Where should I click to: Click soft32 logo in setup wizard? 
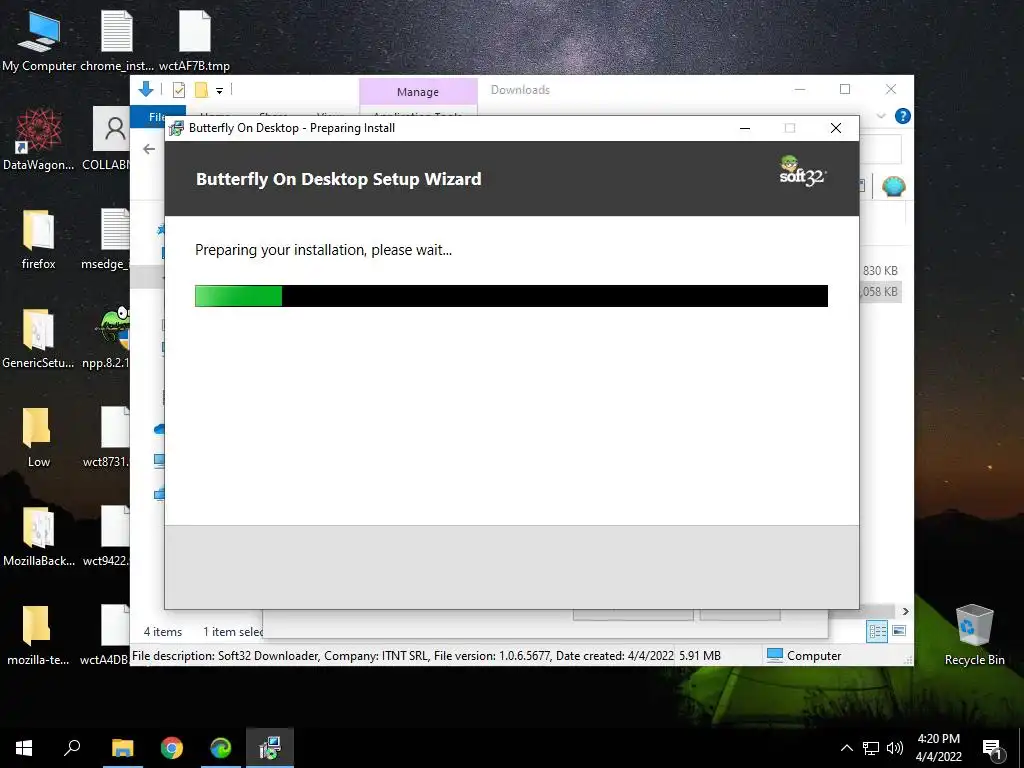click(802, 172)
